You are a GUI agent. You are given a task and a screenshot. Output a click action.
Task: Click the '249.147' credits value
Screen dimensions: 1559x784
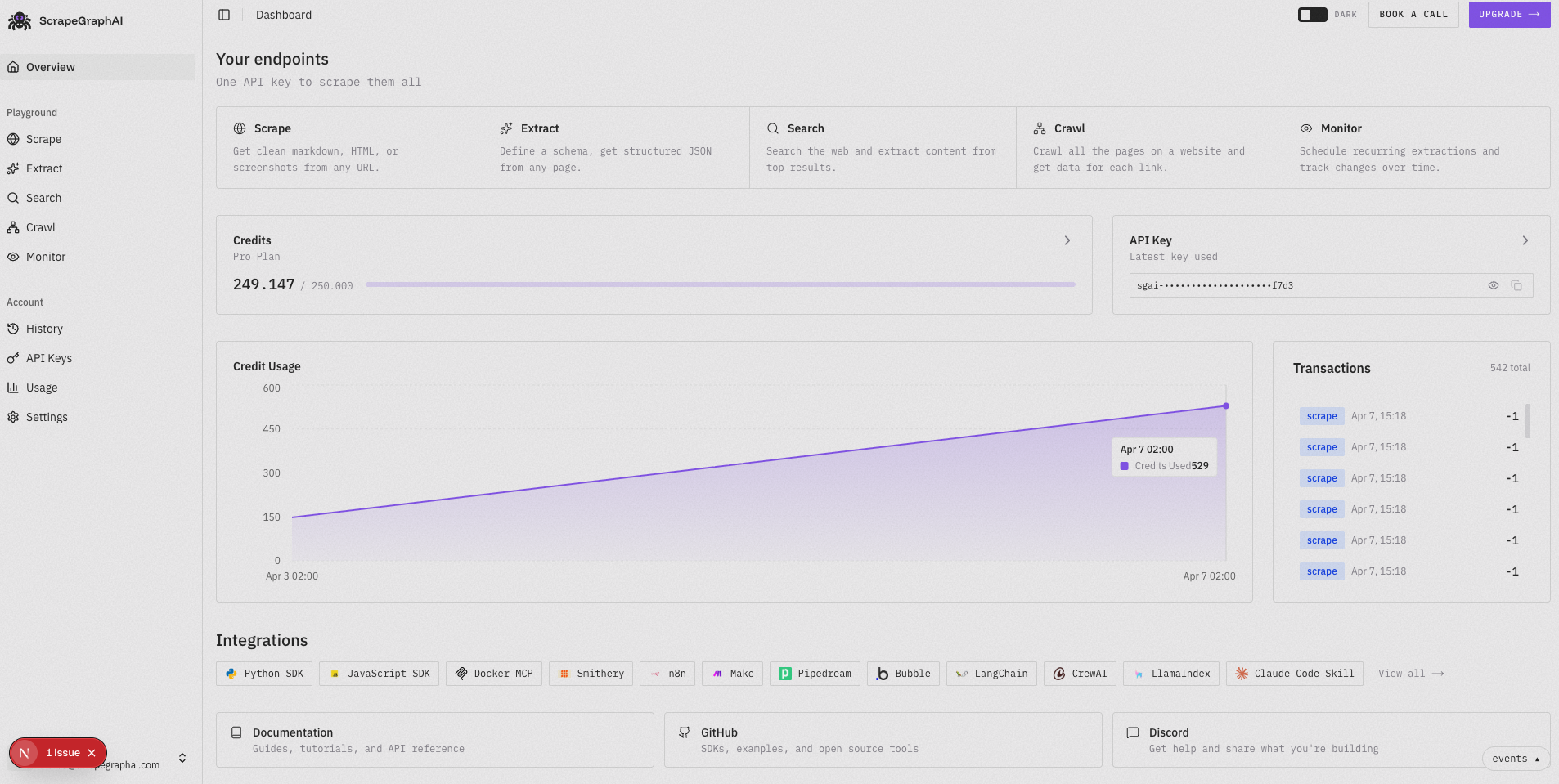tap(263, 284)
